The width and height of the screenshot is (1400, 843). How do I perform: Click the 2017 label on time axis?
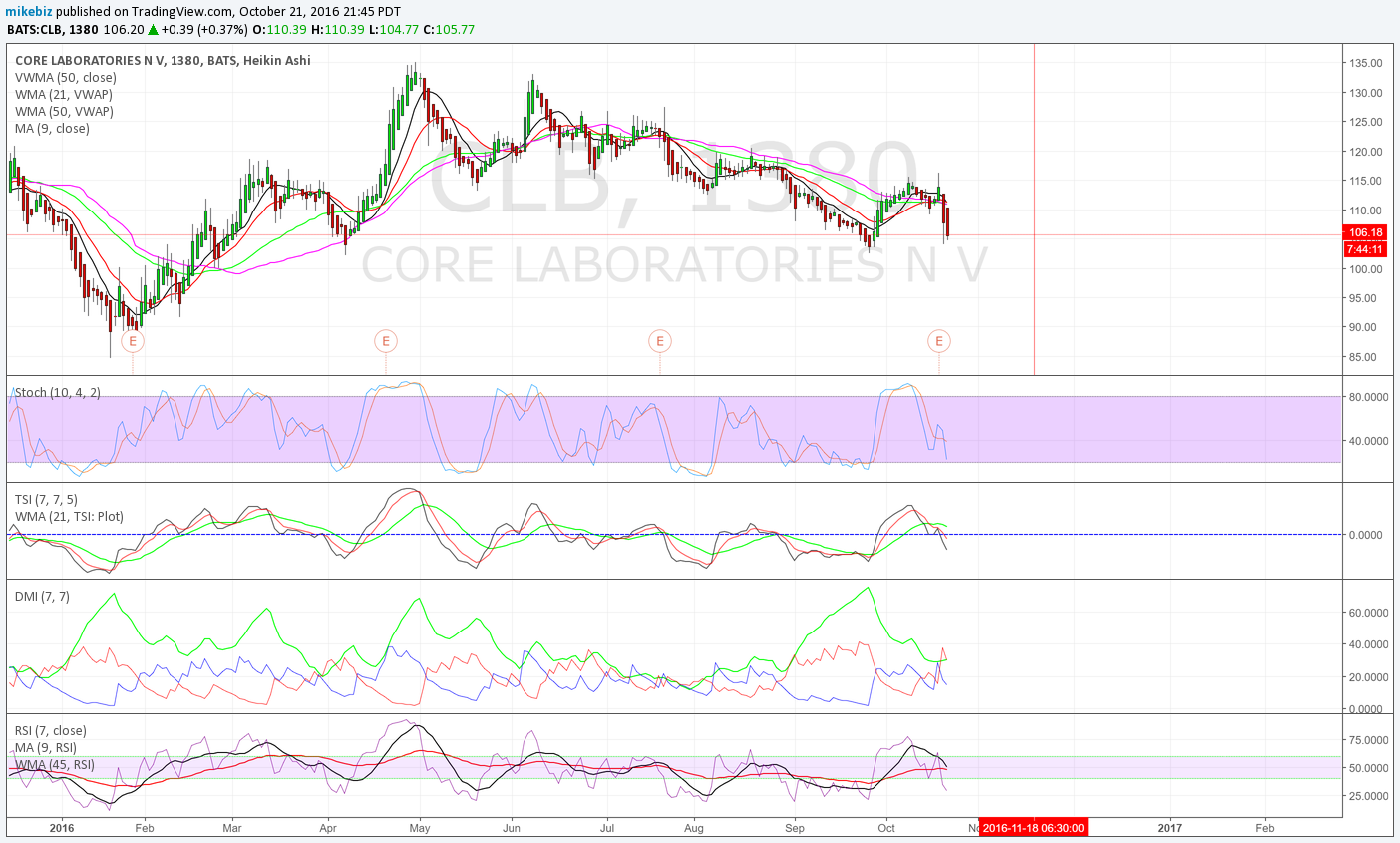click(x=1170, y=827)
